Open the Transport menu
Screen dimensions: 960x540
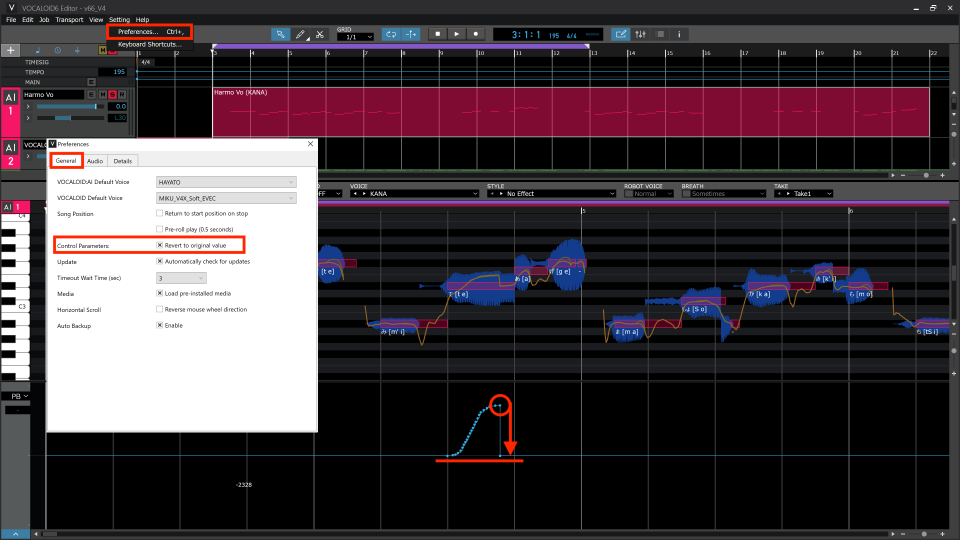pyautogui.click(x=69, y=20)
